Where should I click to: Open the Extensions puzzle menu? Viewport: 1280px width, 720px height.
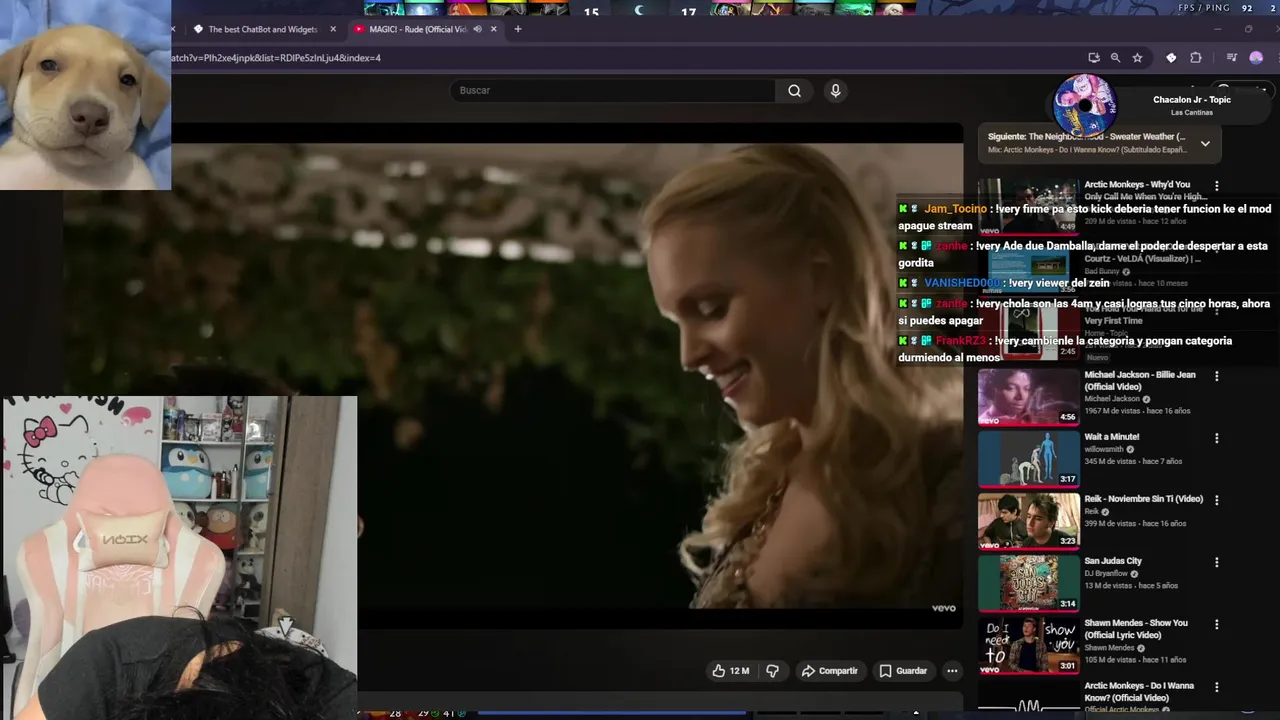pyautogui.click(x=1195, y=58)
